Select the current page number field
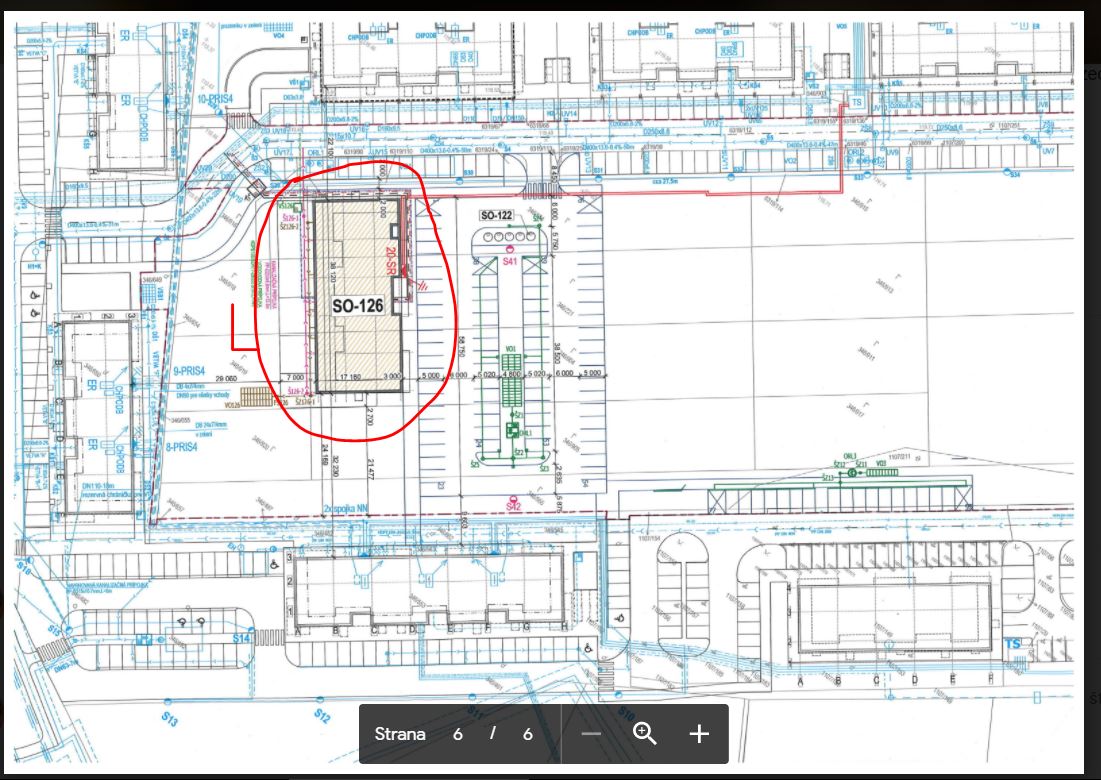Image resolution: width=1101 pixels, height=780 pixels. point(457,734)
